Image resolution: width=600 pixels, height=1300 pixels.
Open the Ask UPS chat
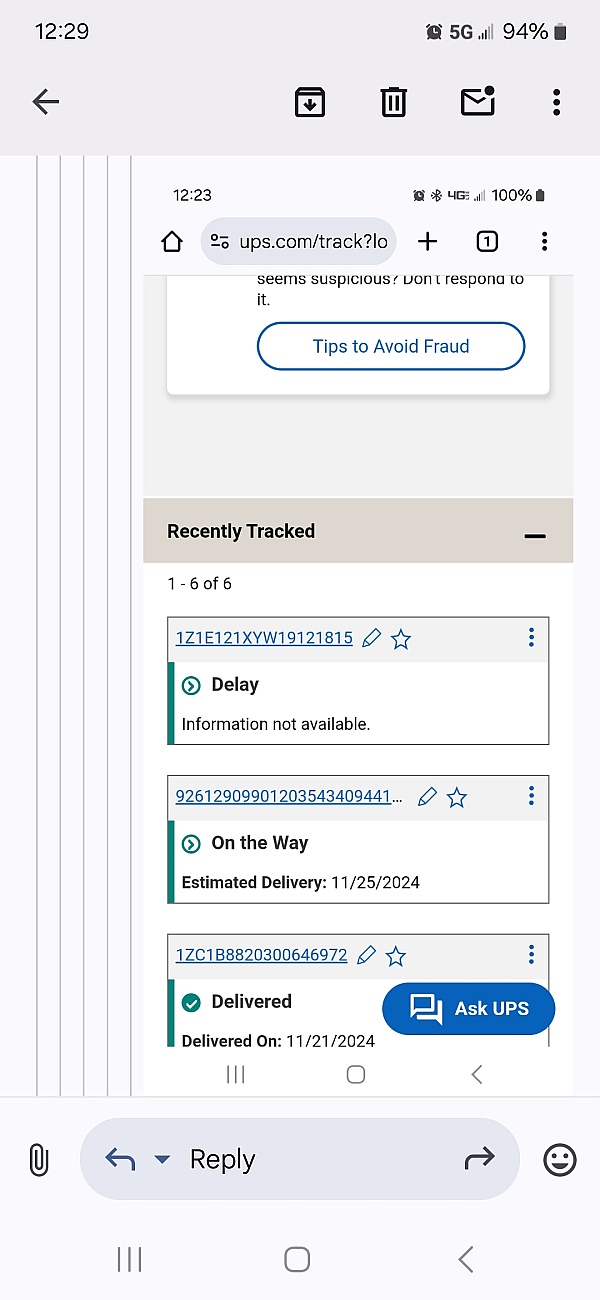468,1008
